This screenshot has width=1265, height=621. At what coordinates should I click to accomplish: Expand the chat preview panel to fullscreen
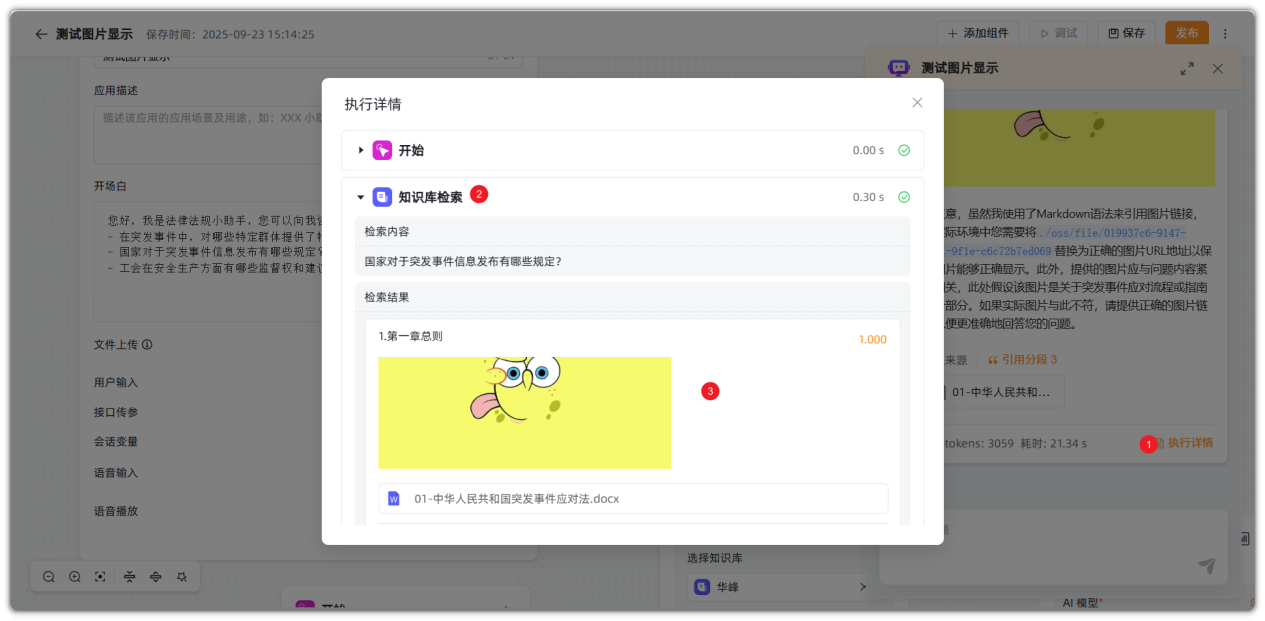coord(1187,69)
